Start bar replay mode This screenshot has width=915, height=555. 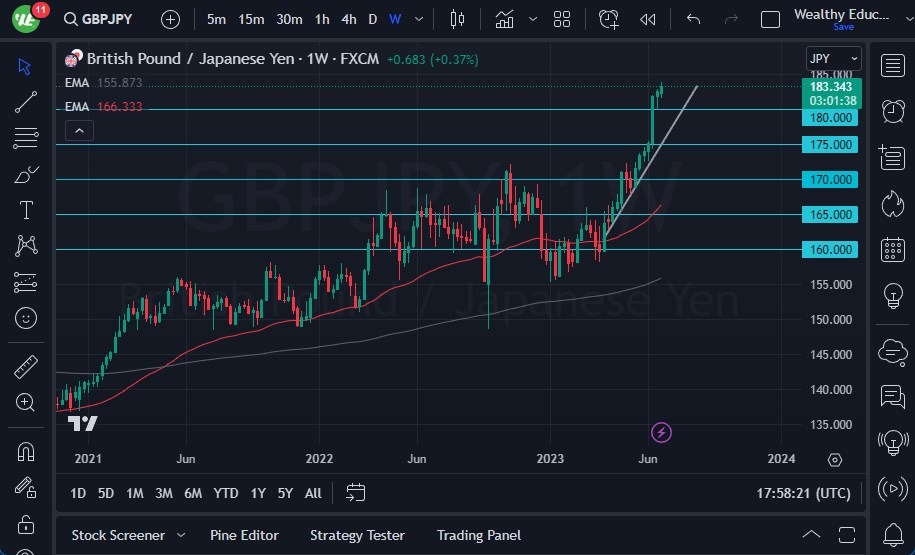pos(648,19)
